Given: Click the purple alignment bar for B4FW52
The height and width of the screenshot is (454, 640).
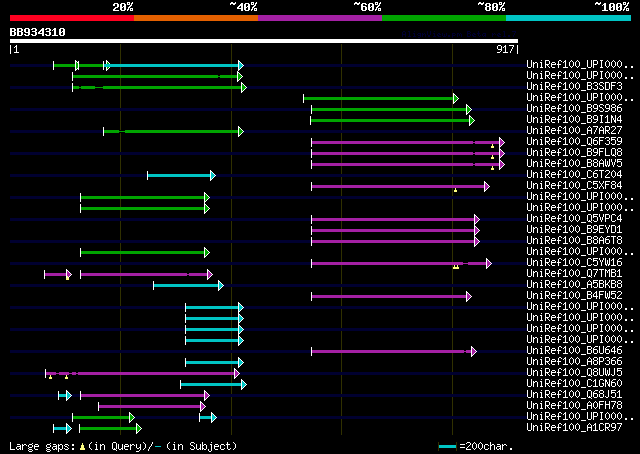Looking at the screenshot, I should (391, 297).
